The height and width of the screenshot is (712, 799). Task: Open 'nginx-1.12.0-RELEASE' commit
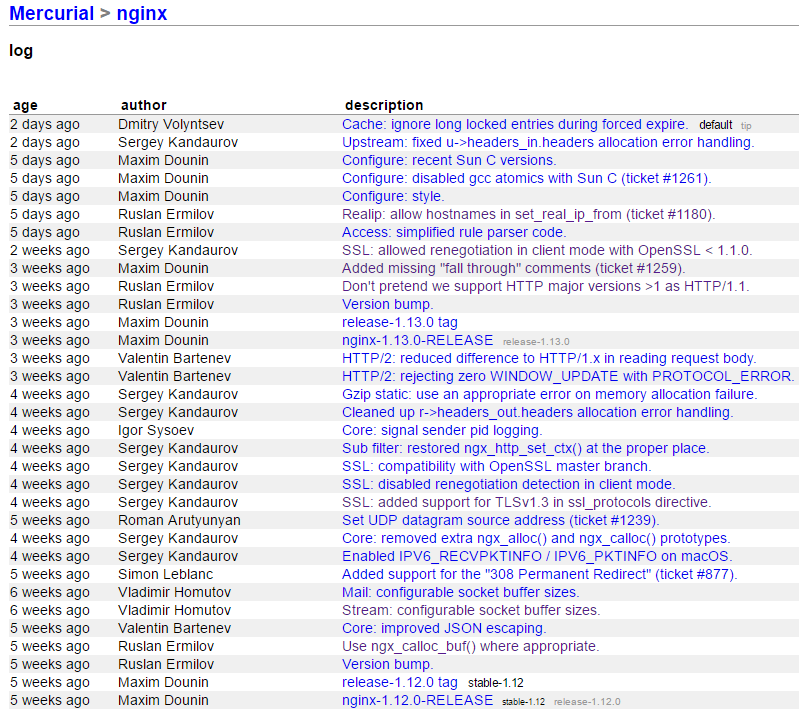click(417, 700)
